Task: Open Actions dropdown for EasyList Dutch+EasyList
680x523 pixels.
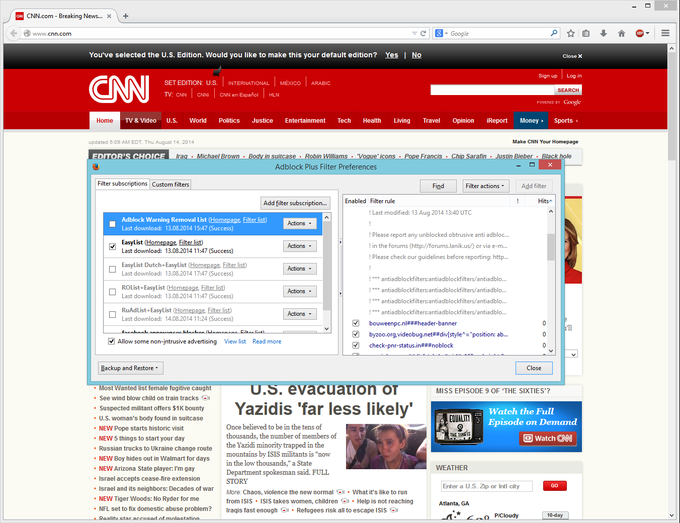Action: tap(300, 268)
